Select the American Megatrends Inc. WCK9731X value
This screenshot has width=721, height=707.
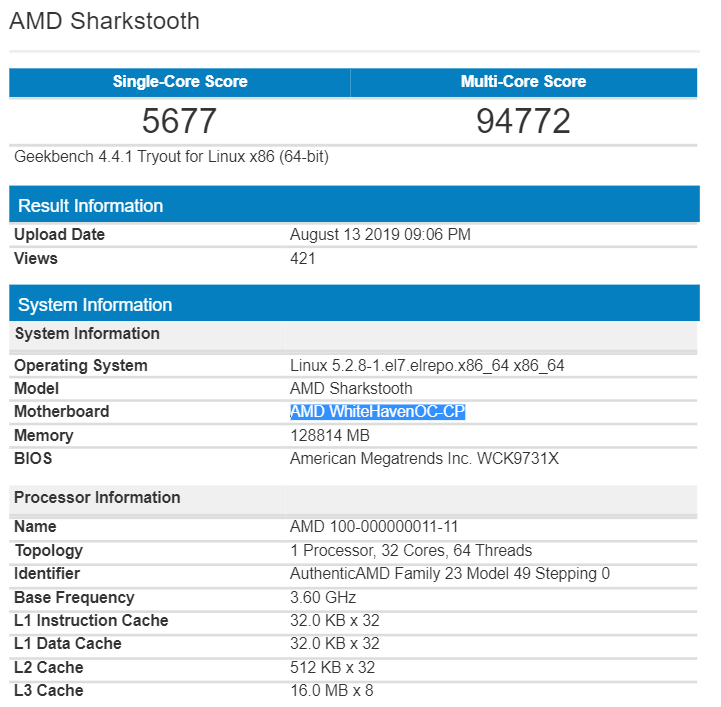coord(424,458)
